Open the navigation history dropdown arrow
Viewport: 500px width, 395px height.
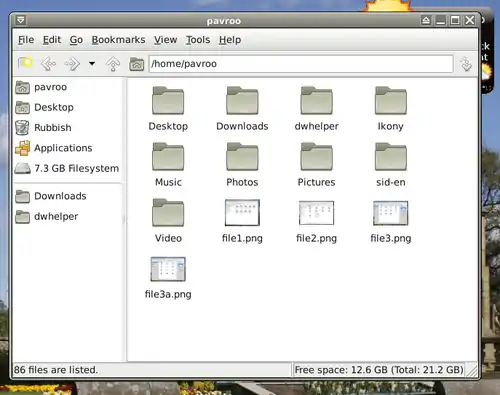[92, 63]
